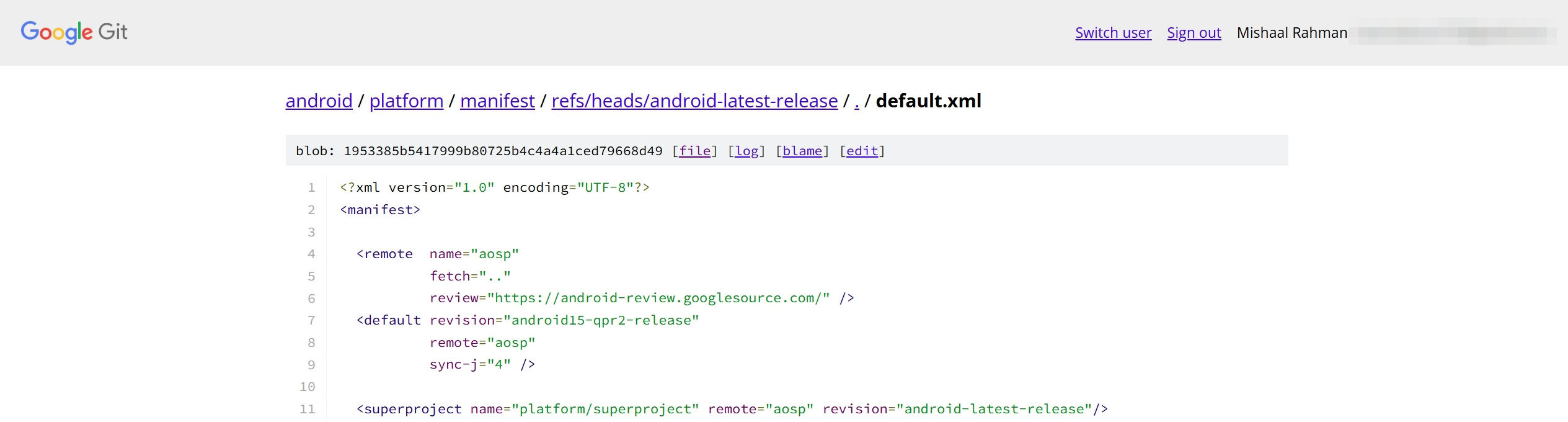
Task: Navigate to the manifest repository breadcrumb
Action: click(497, 101)
